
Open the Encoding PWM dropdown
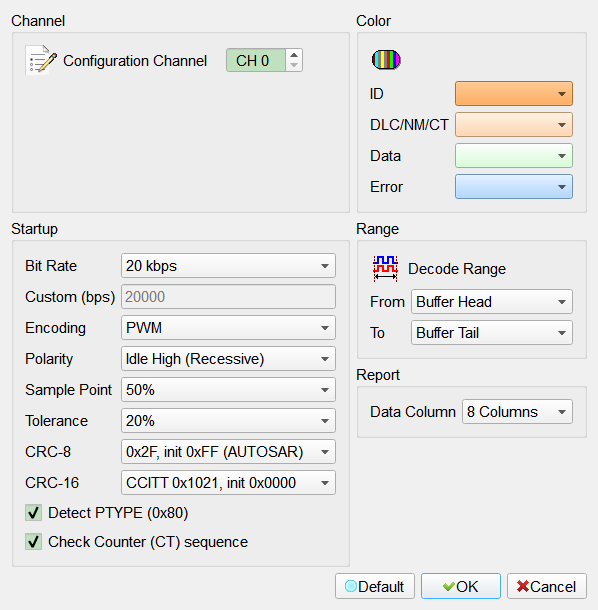tap(228, 328)
